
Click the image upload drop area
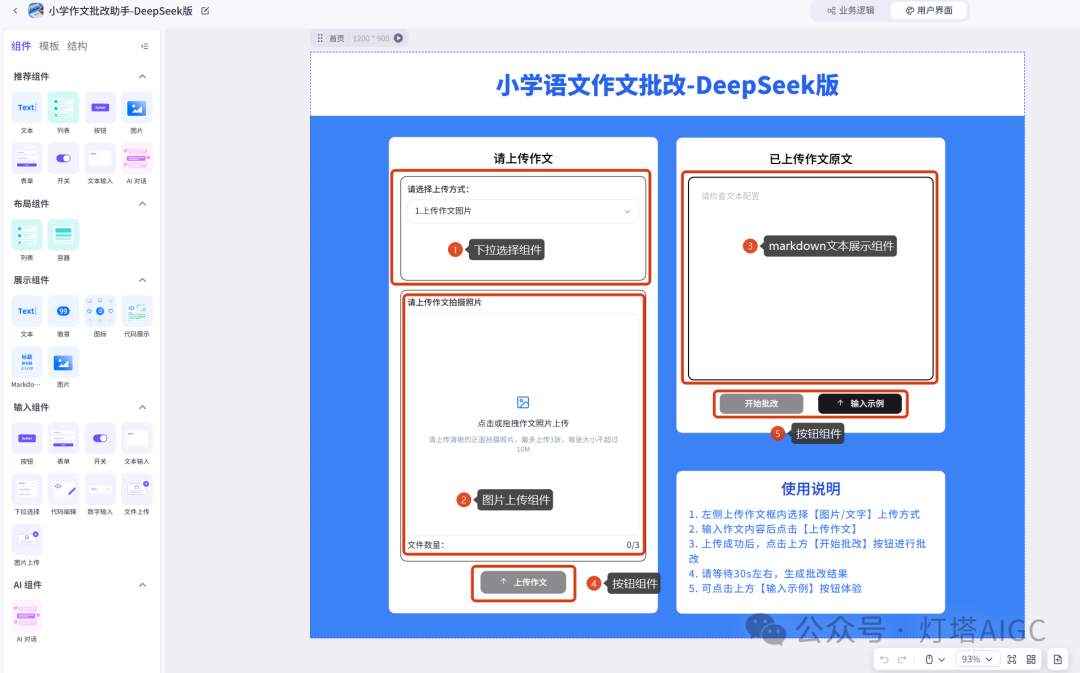point(523,424)
